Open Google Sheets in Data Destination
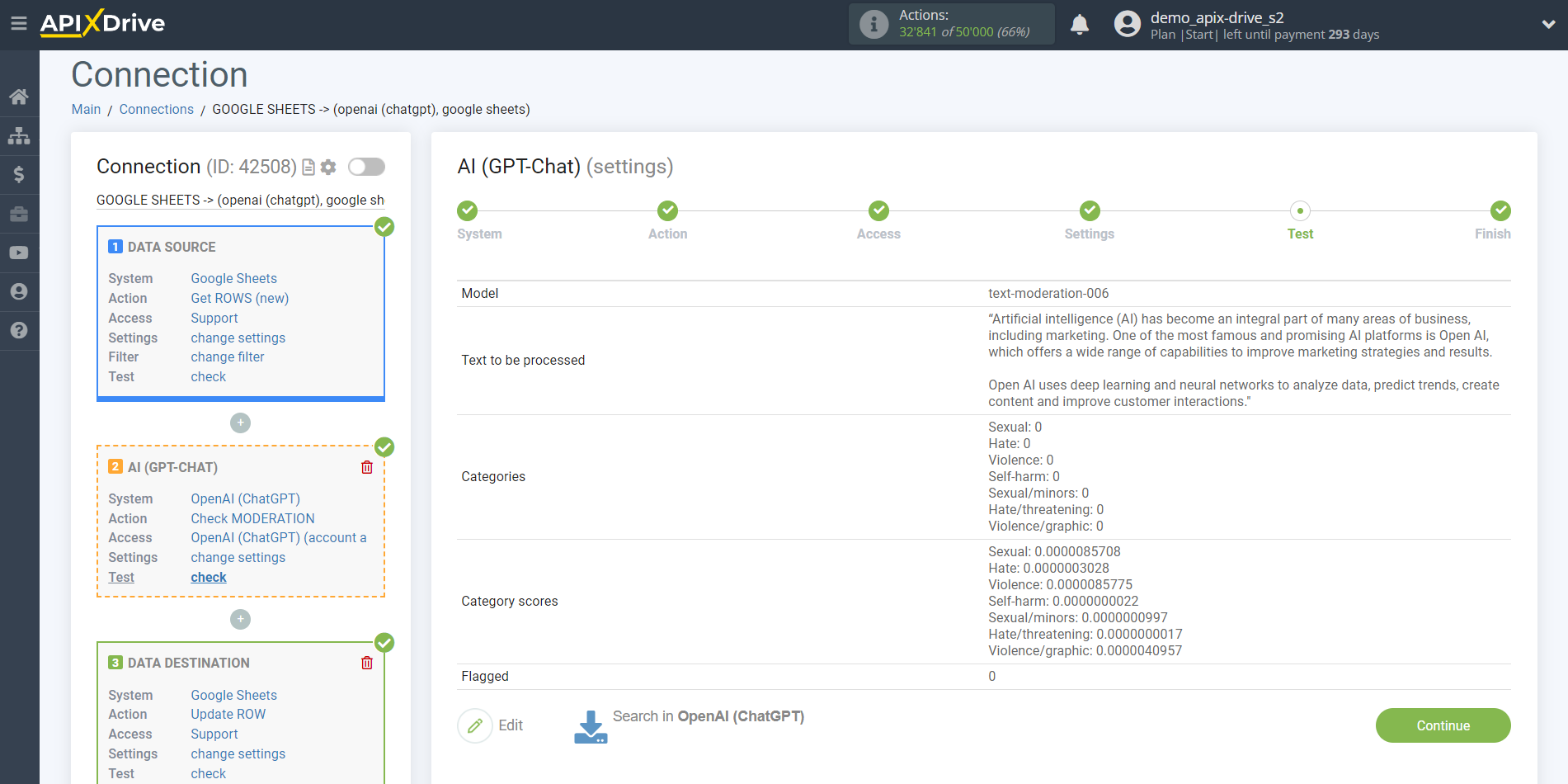Screen dimensions: 1568x784 click(233, 695)
